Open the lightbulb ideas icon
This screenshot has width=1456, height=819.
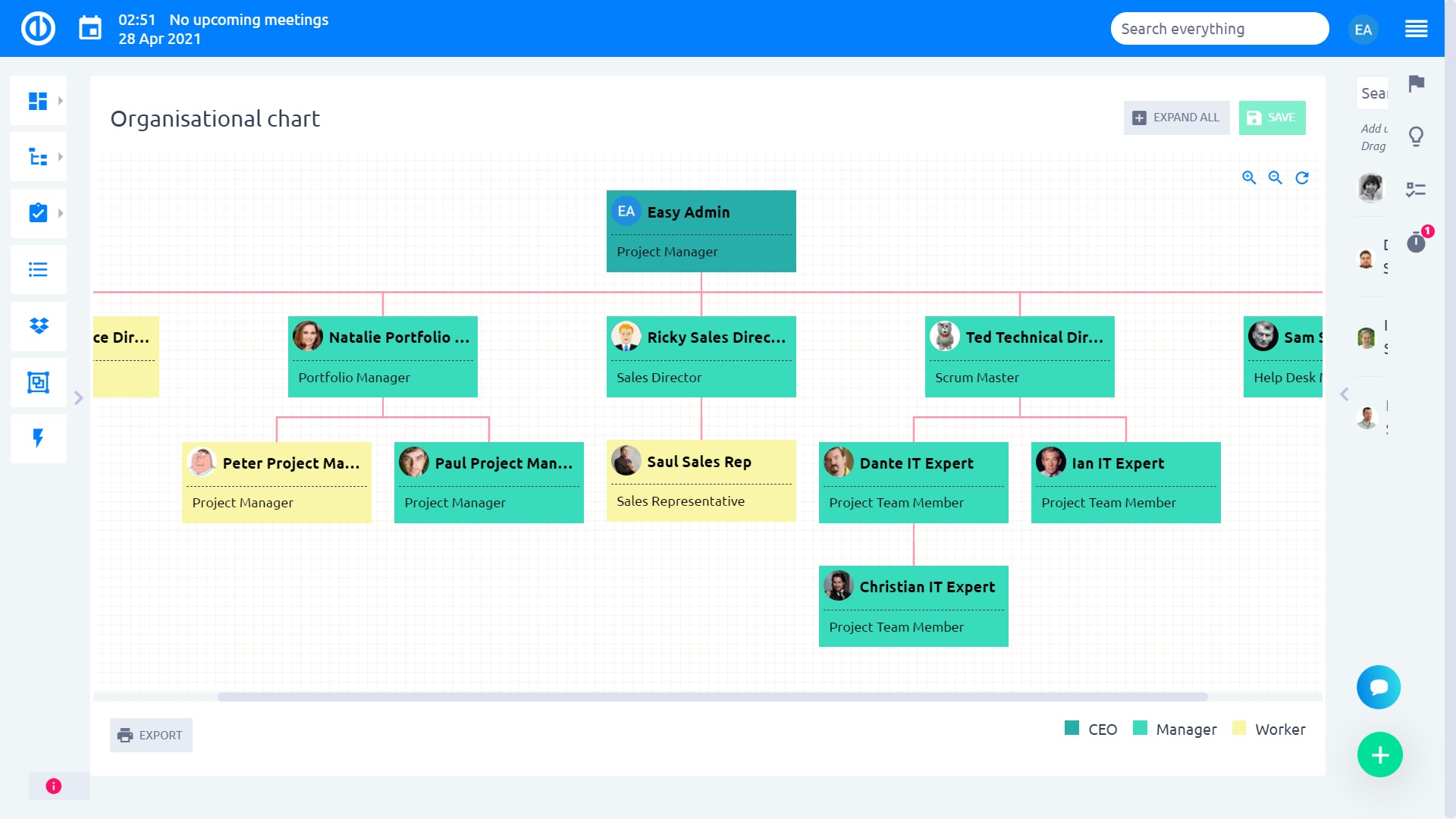[x=1415, y=136]
